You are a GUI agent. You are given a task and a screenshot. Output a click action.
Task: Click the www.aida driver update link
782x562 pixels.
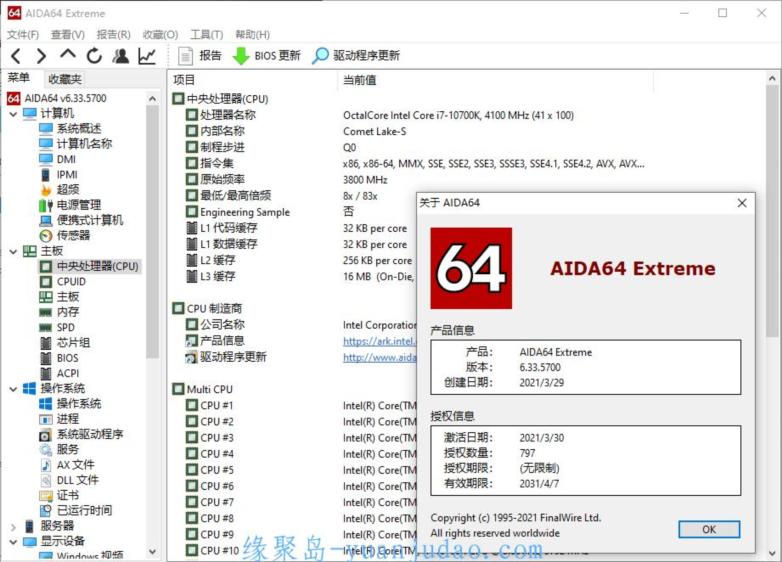(x=380, y=357)
